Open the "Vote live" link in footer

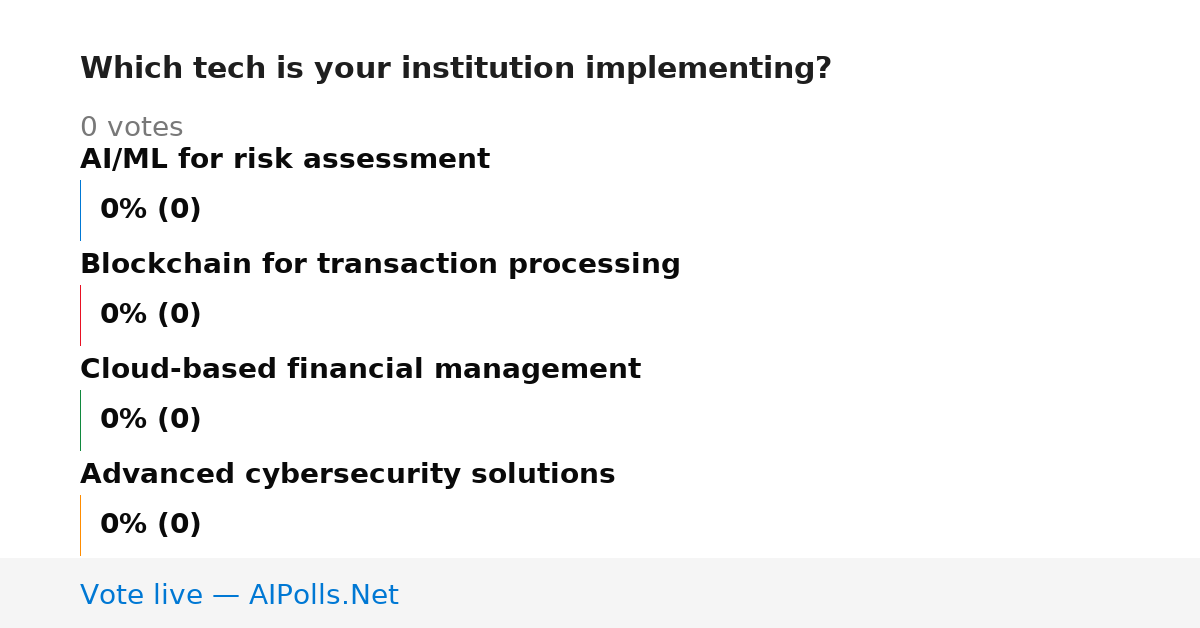coord(141,596)
